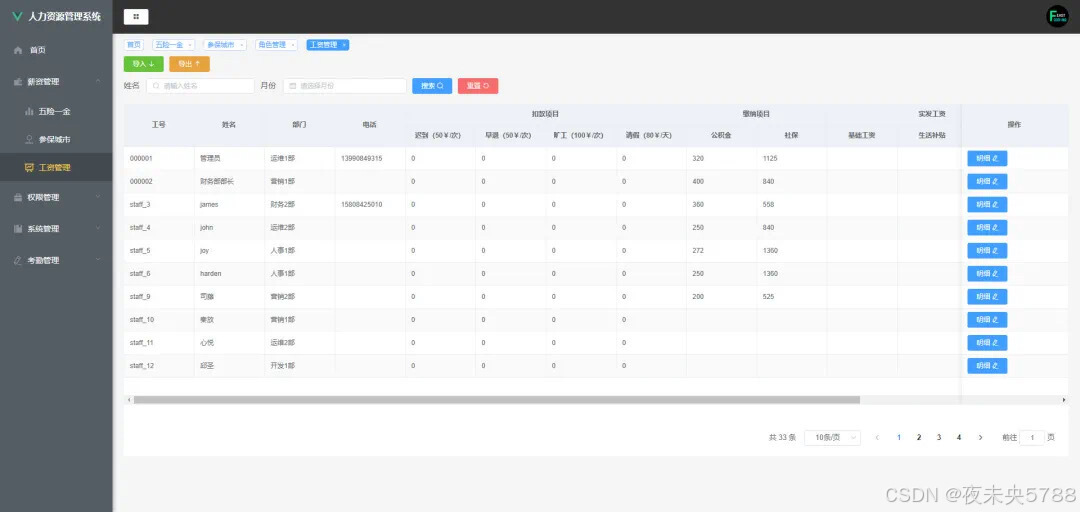1080x512 pixels.
Task: Click the scrollbar right arrow below table
Action: point(1064,400)
